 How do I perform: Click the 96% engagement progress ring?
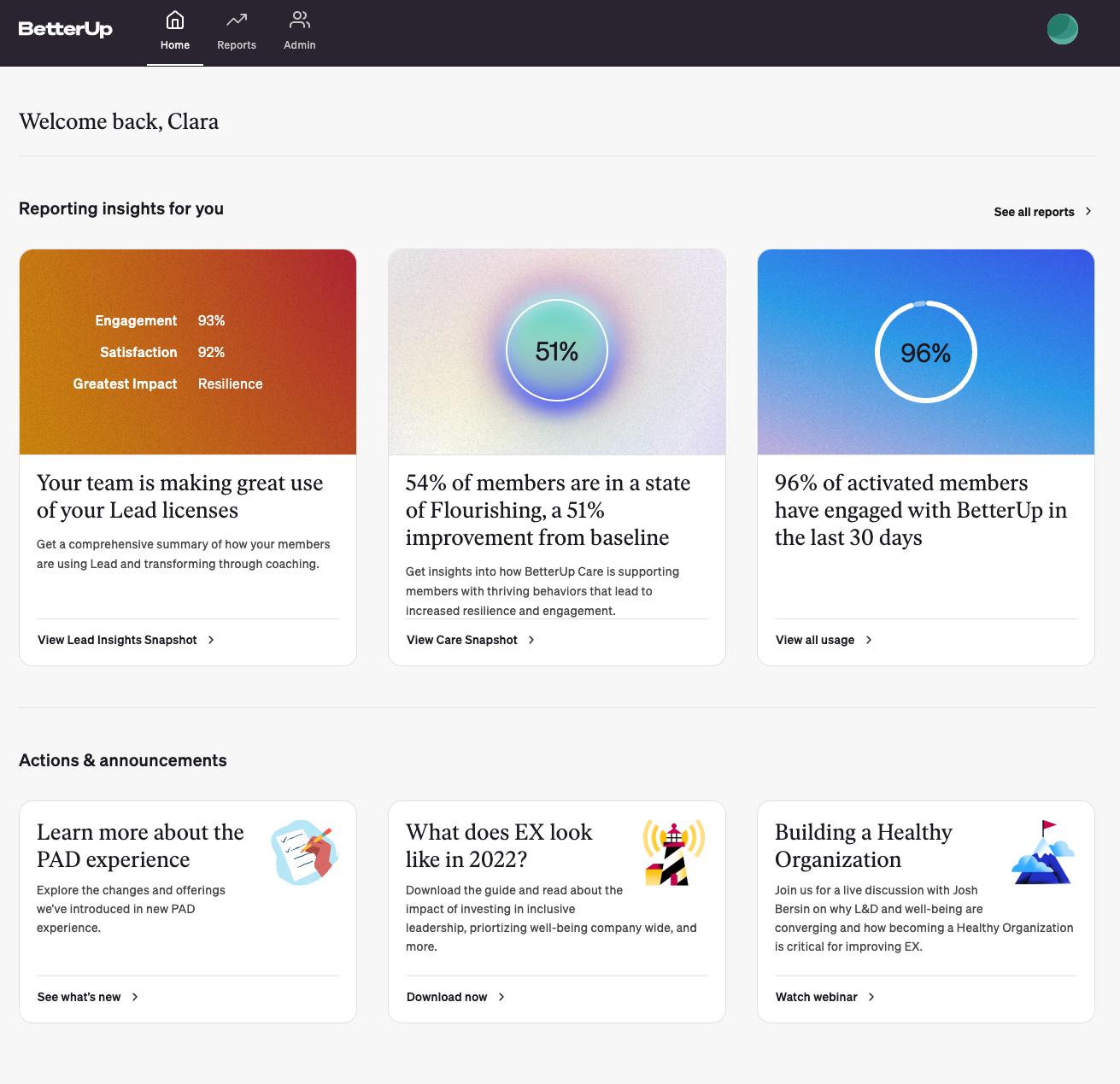click(926, 352)
